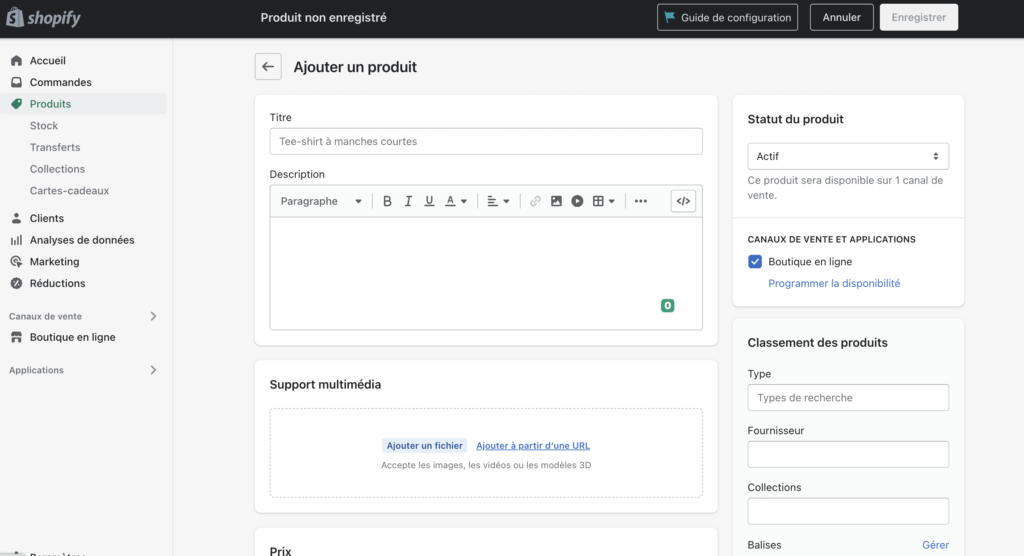Viewport: 1024px width, 556px height.
Task: Click the Ajouter un fichier button
Action: coord(425,446)
